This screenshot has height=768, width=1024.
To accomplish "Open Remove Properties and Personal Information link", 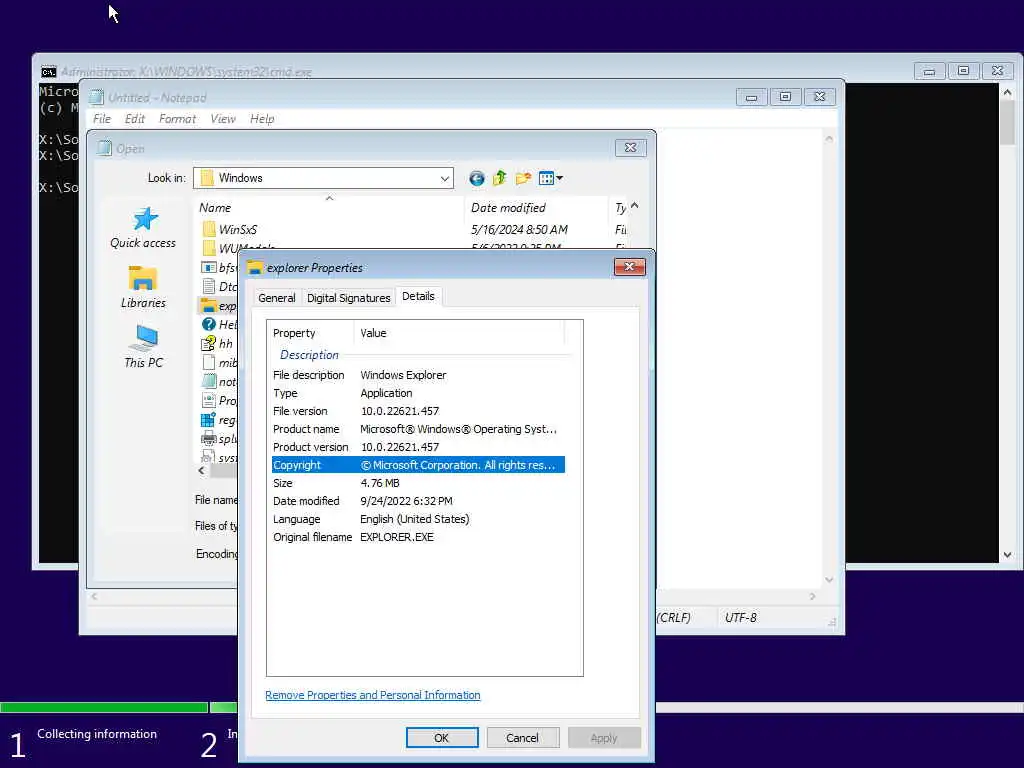I will point(372,695).
